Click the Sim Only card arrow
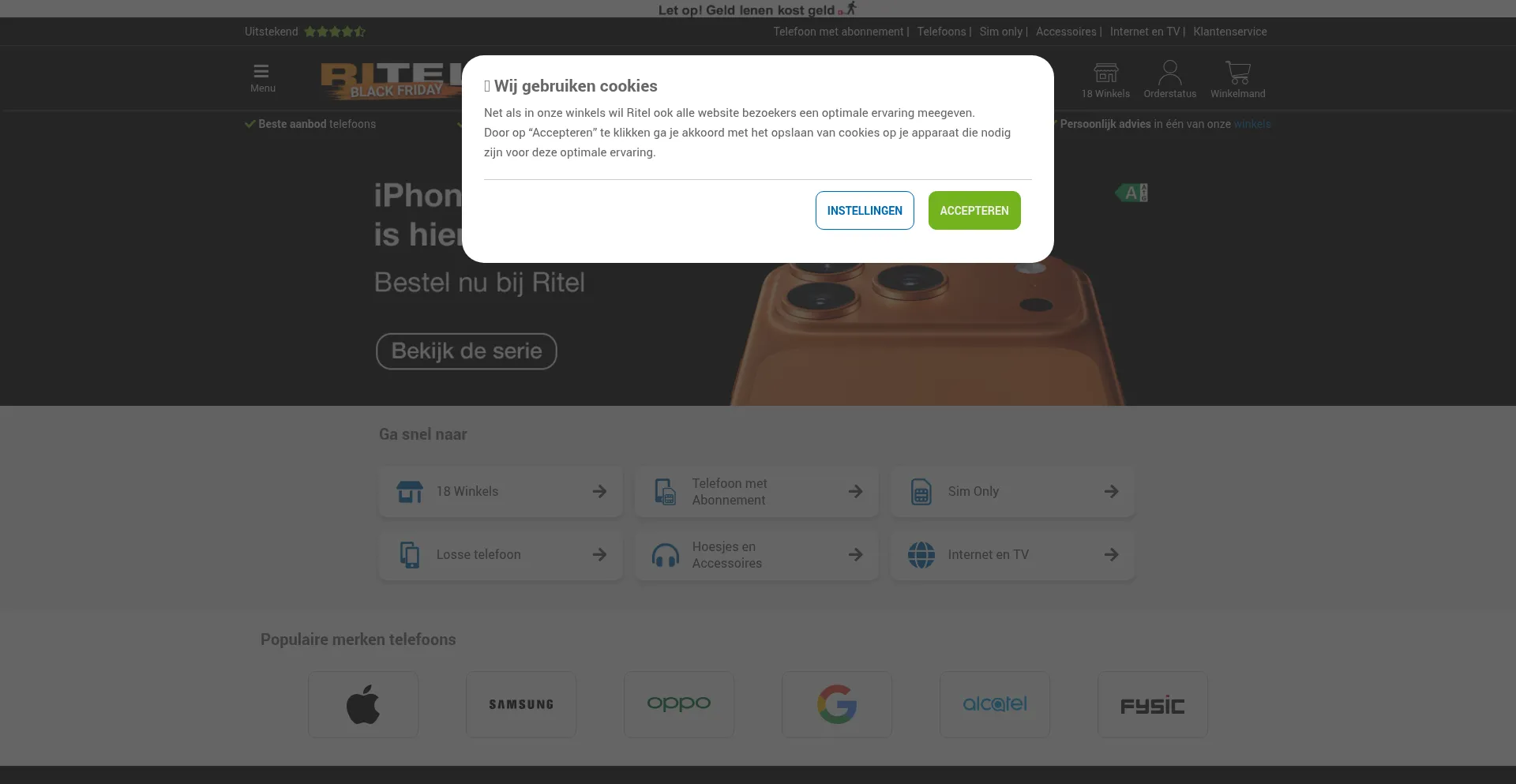This screenshot has width=1516, height=784. pyautogui.click(x=1112, y=491)
